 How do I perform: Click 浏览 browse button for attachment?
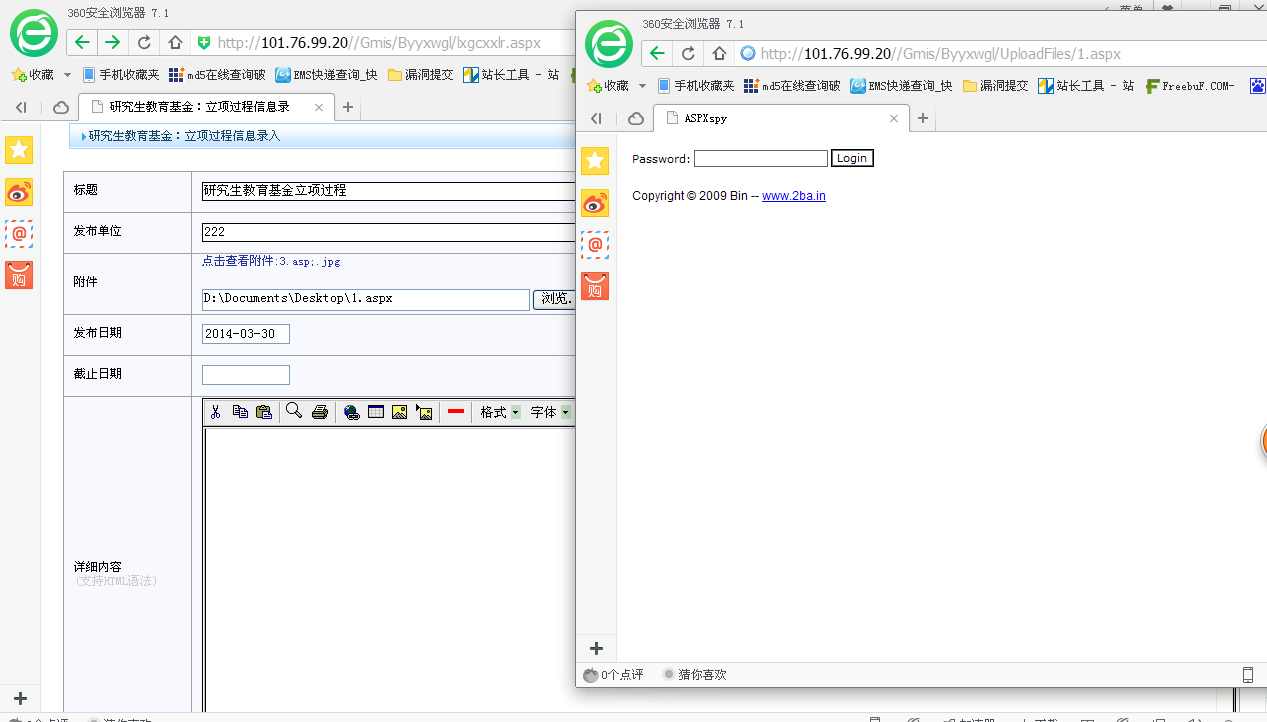pyautogui.click(x=555, y=299)
